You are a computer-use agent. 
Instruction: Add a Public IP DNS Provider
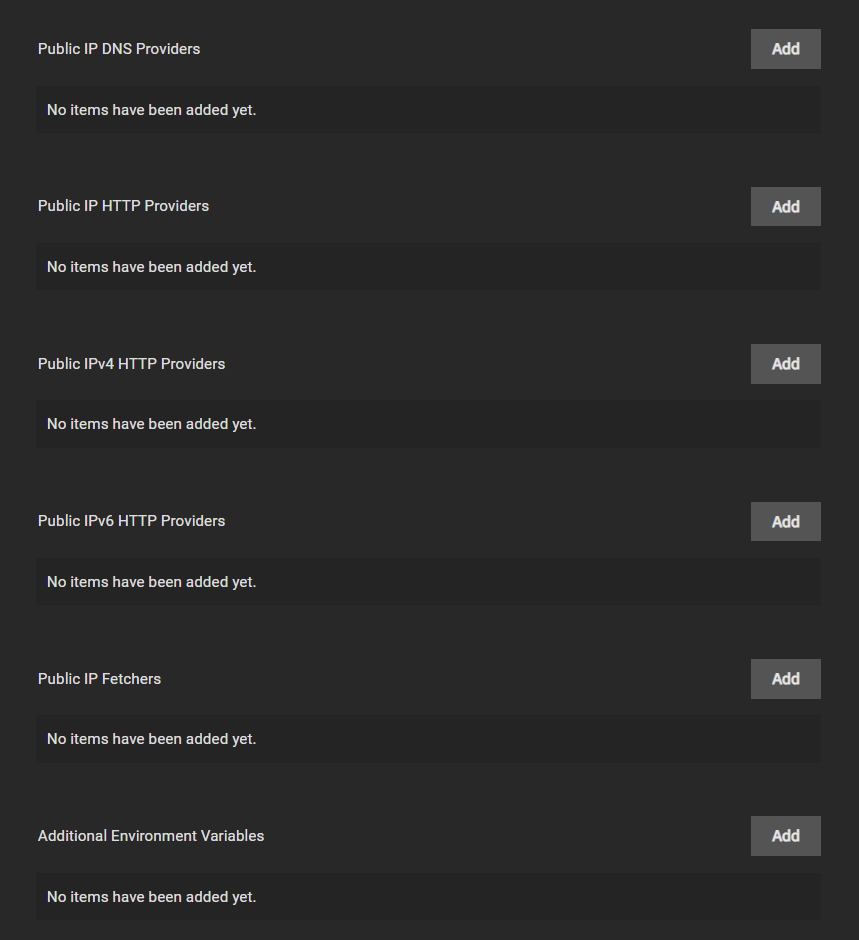point(785,49)
